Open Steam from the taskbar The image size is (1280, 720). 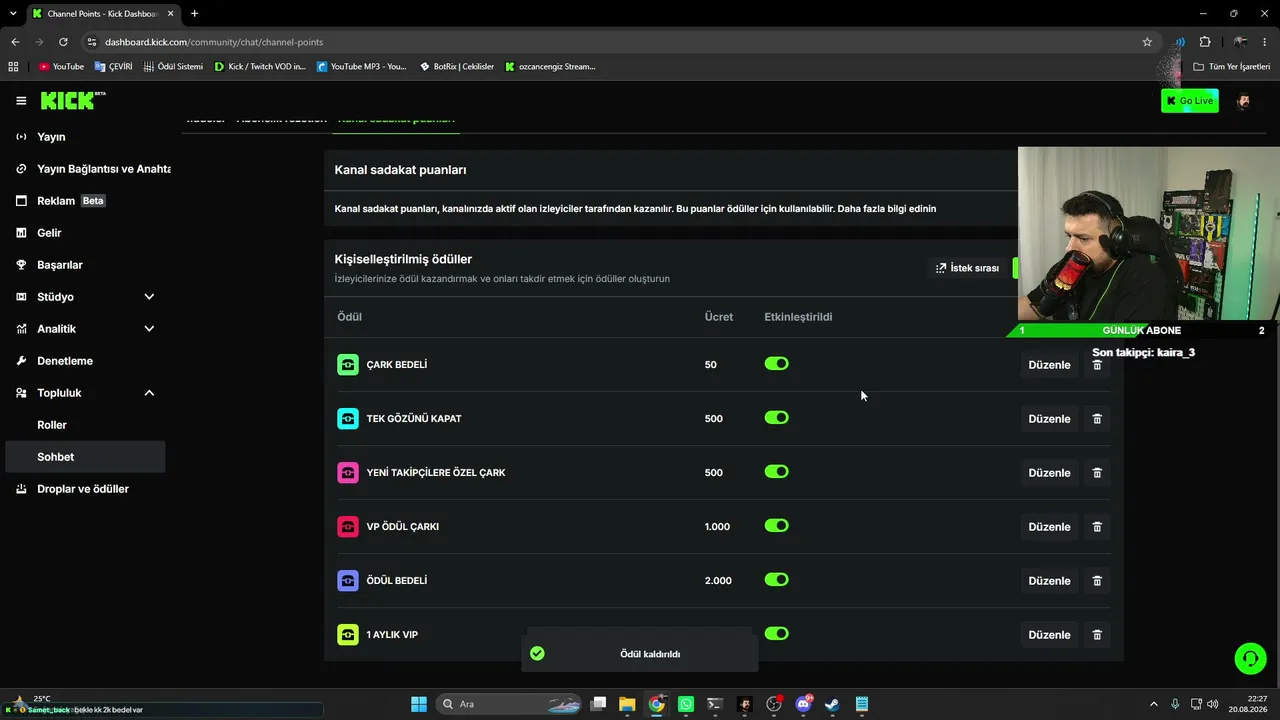(x=832, y=704)
